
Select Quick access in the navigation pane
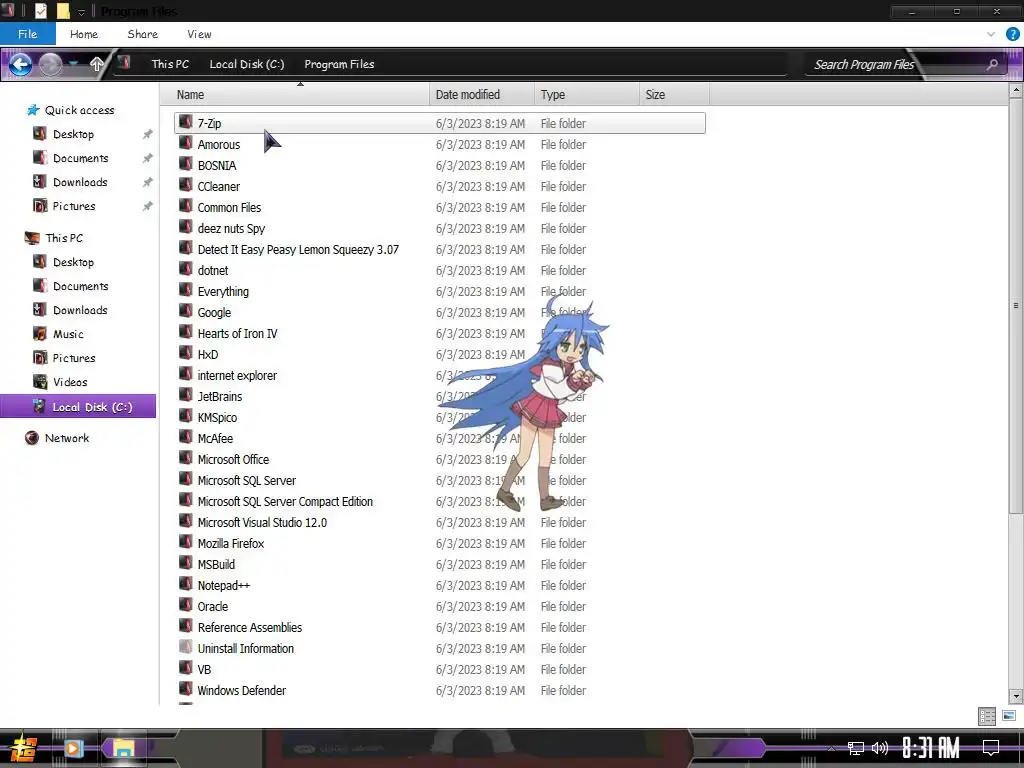point(79,110)
